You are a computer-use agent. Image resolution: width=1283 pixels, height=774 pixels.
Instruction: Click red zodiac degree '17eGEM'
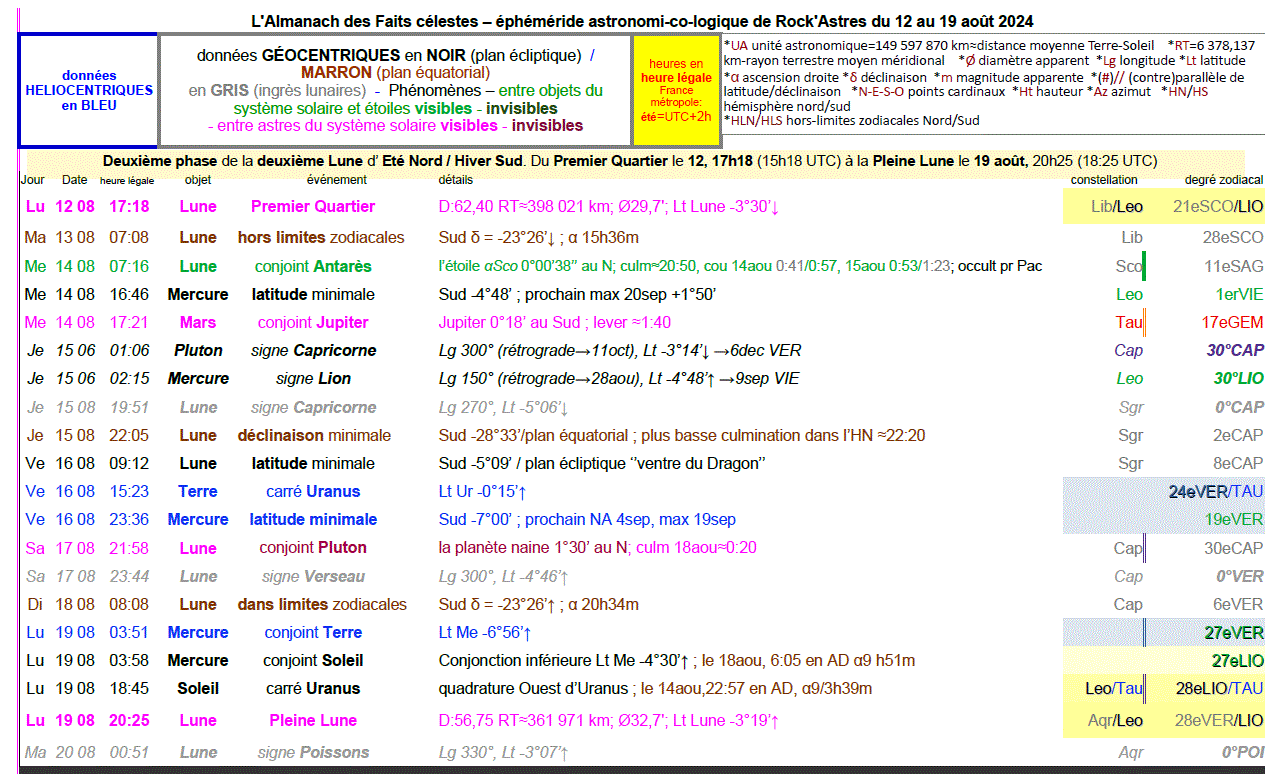point(1232,322)
